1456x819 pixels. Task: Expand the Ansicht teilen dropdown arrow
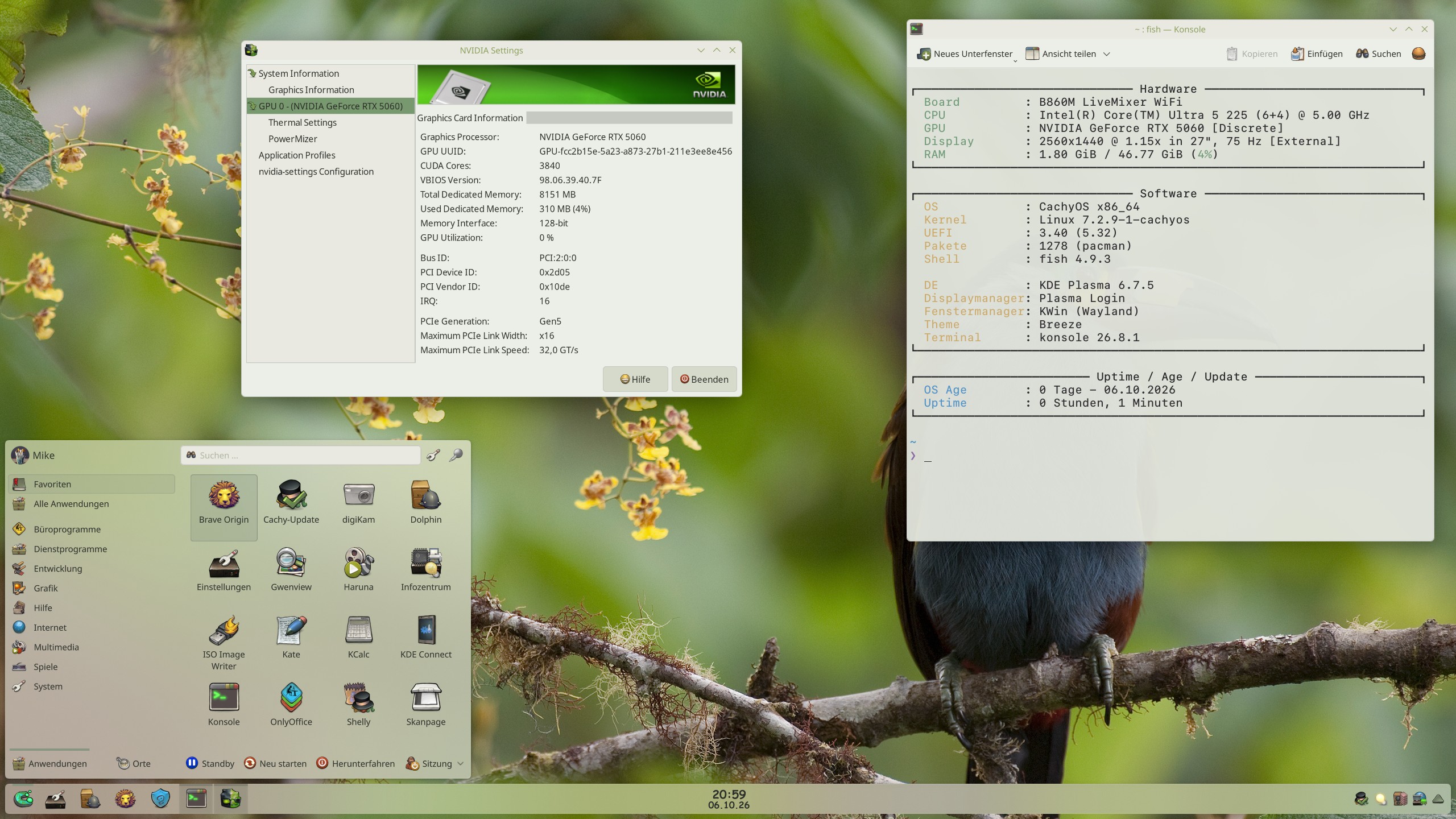[x=1106, y=54]
